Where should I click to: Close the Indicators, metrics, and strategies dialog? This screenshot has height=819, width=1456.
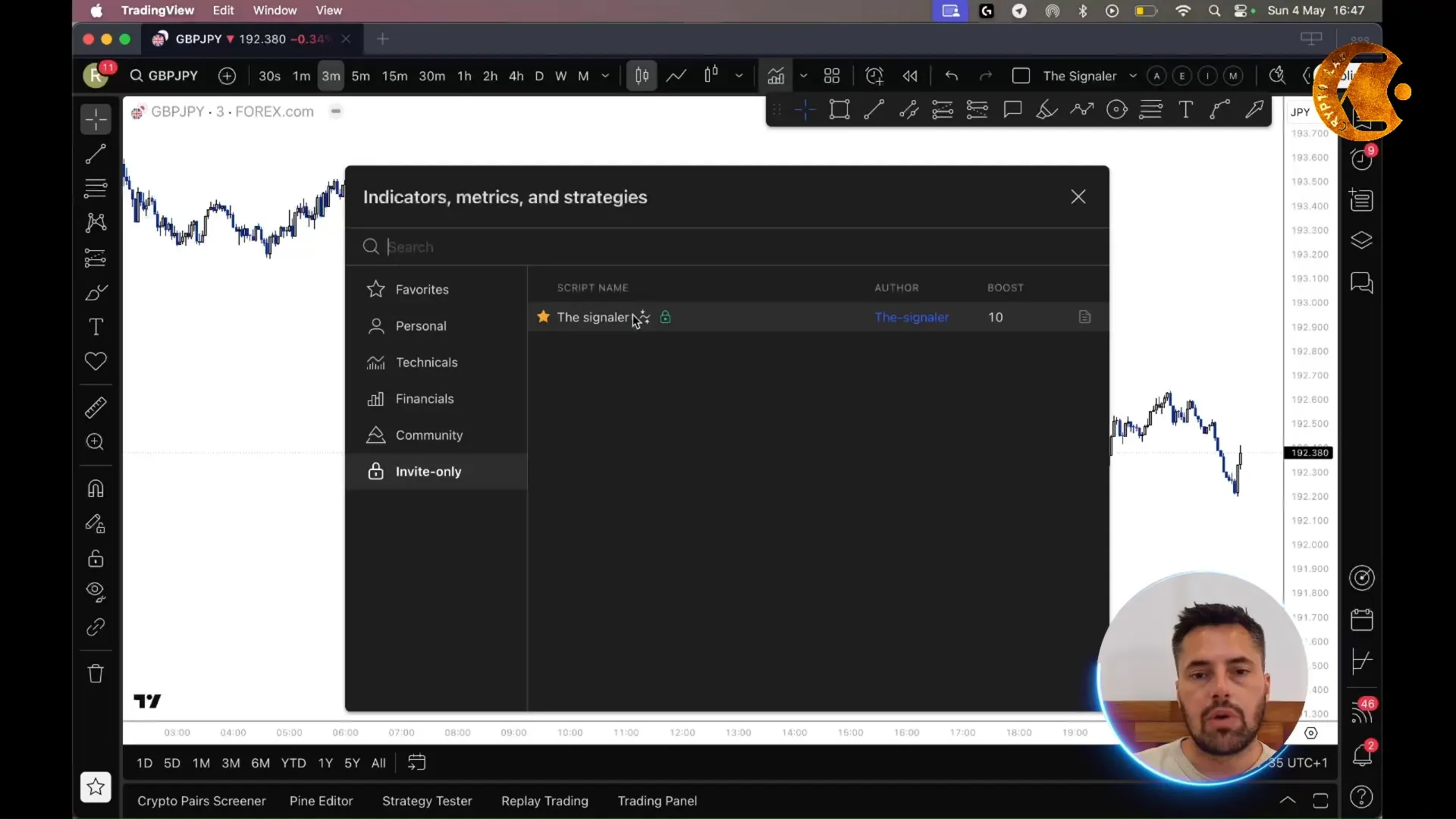click(x=1078, y=197)
